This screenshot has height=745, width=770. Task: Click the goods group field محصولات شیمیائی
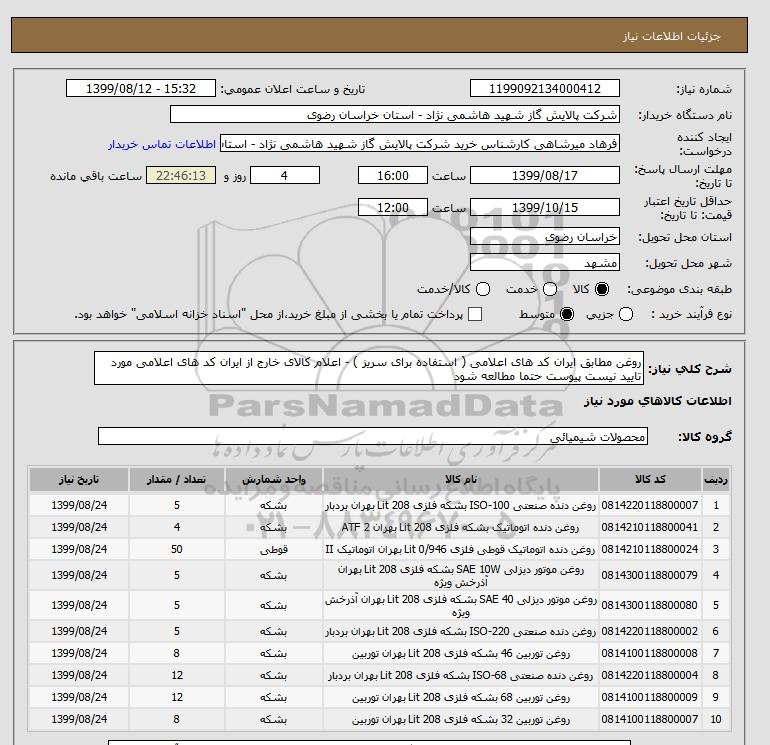pyautogui.click(x=373, y=436)
